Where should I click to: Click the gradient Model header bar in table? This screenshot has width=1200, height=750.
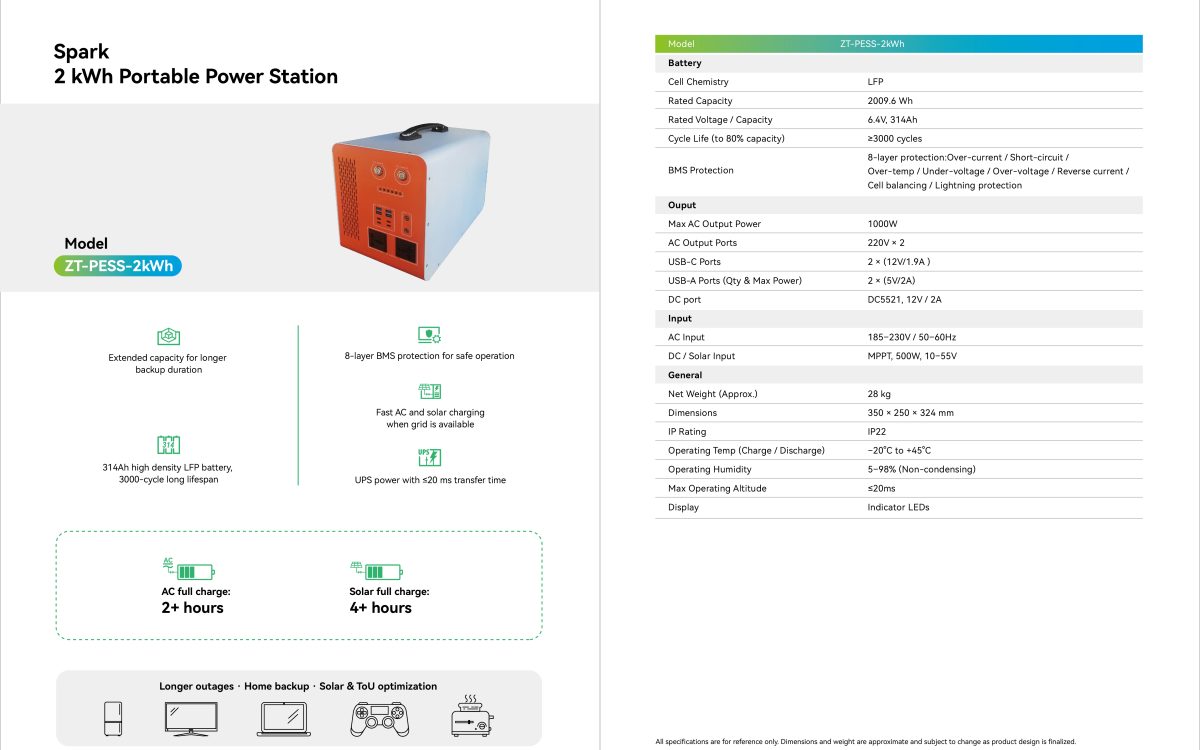(898, 44)
